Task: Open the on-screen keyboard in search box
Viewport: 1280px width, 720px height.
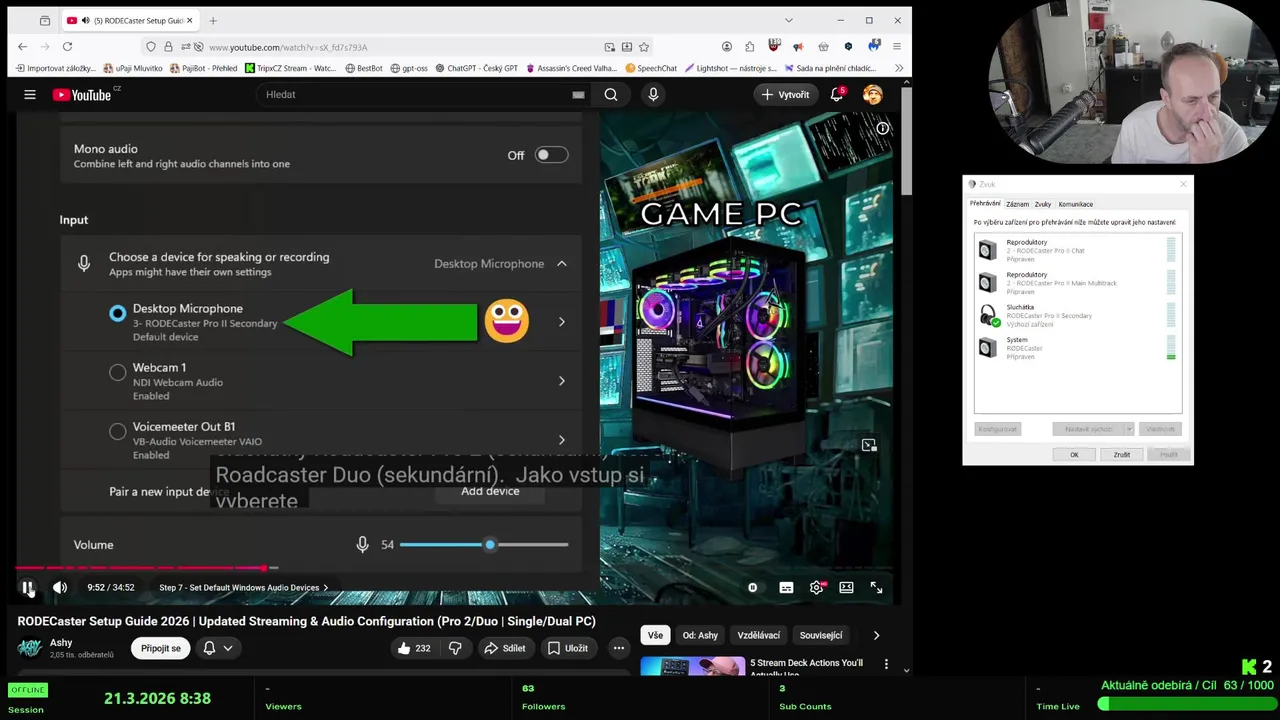Action: point(578,94)
